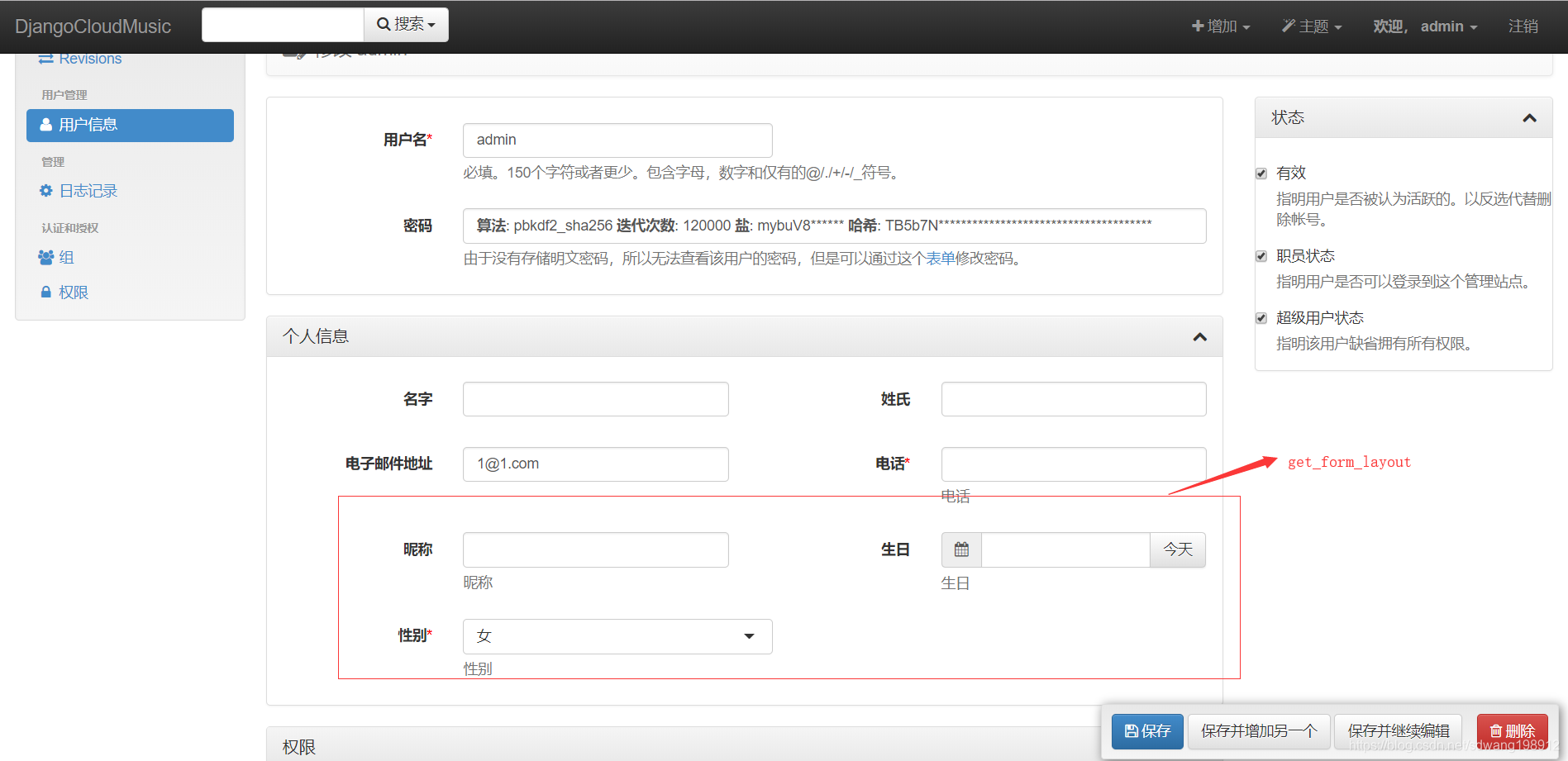Edit the 用户名 field containing admin
Screen dimensions: 1568x761
[x=617, y=140]
